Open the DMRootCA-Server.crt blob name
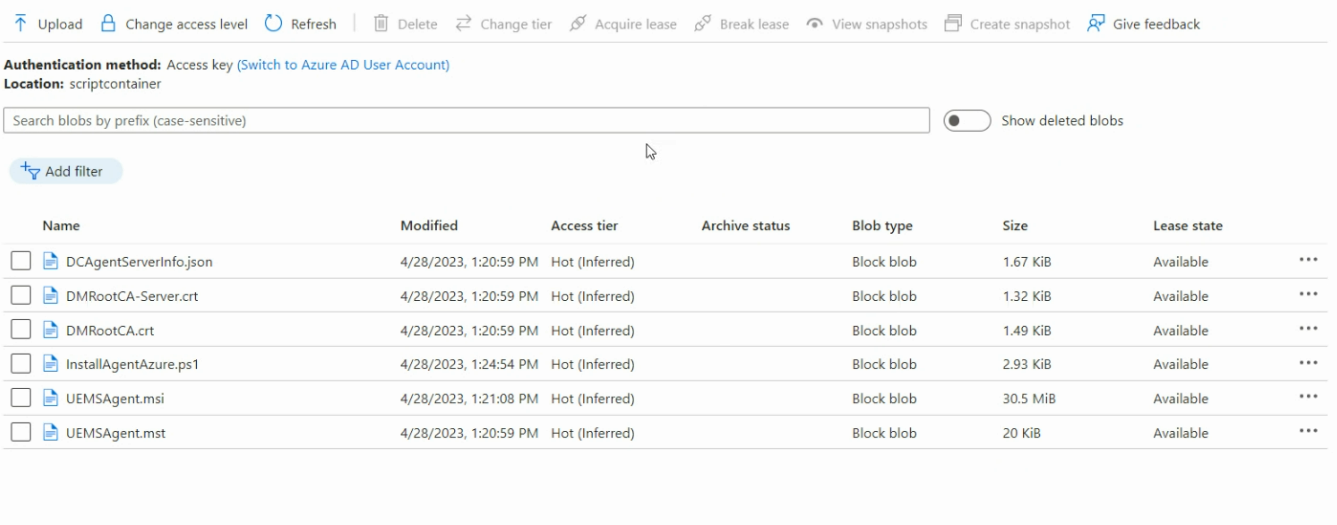The height and width of the screenshot is (525, 1337). click(131, 297)
